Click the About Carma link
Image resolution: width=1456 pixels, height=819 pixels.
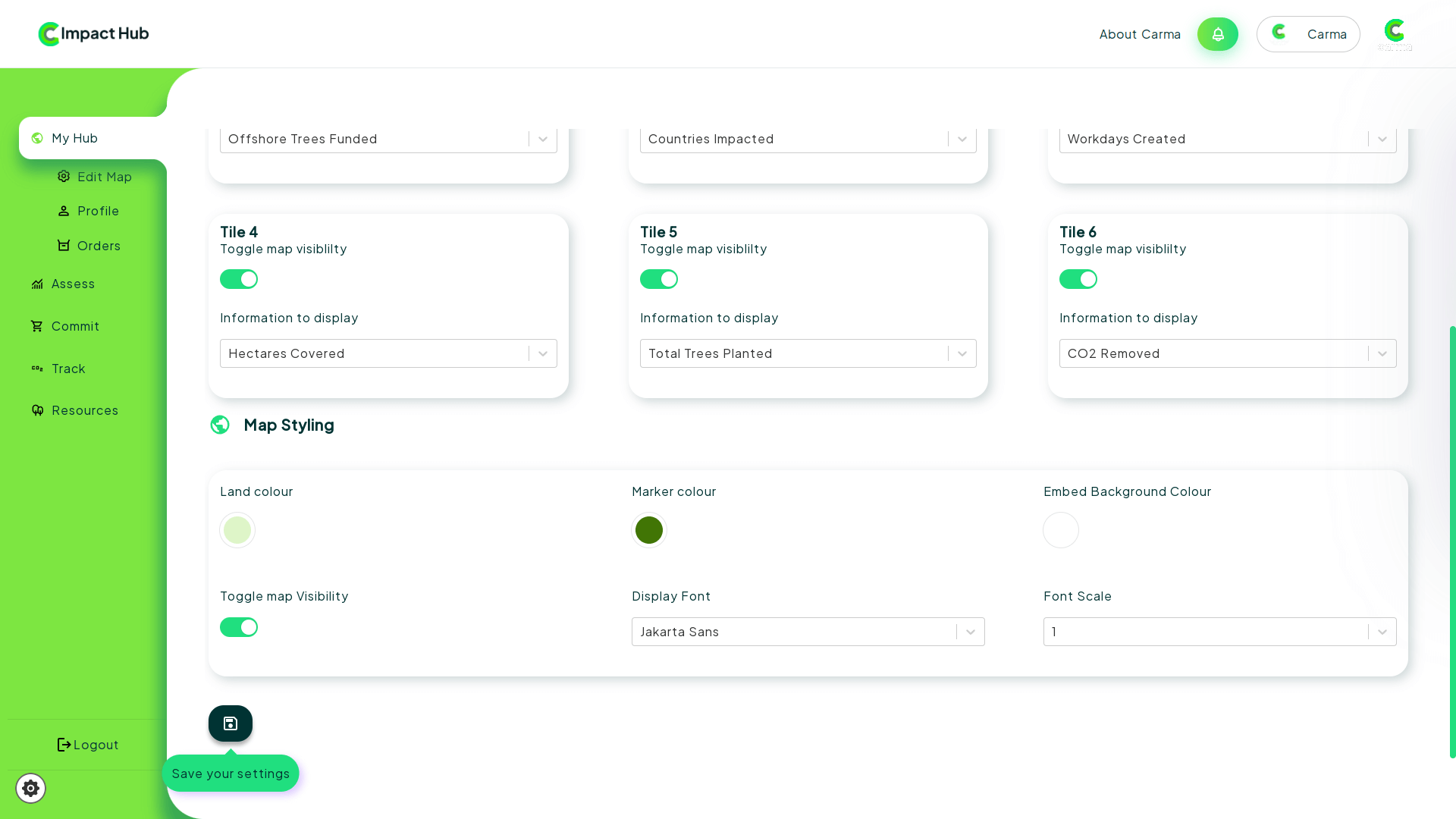1139,34
